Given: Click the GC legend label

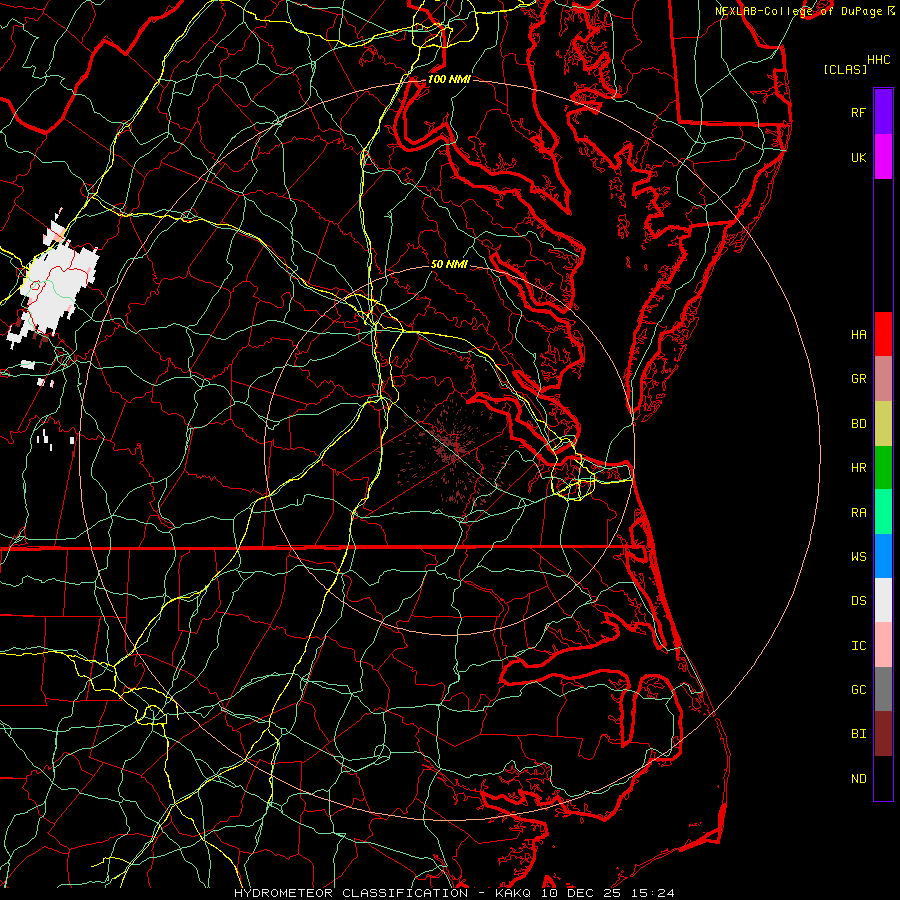Looking at the screenshot, I should (858, 689).
